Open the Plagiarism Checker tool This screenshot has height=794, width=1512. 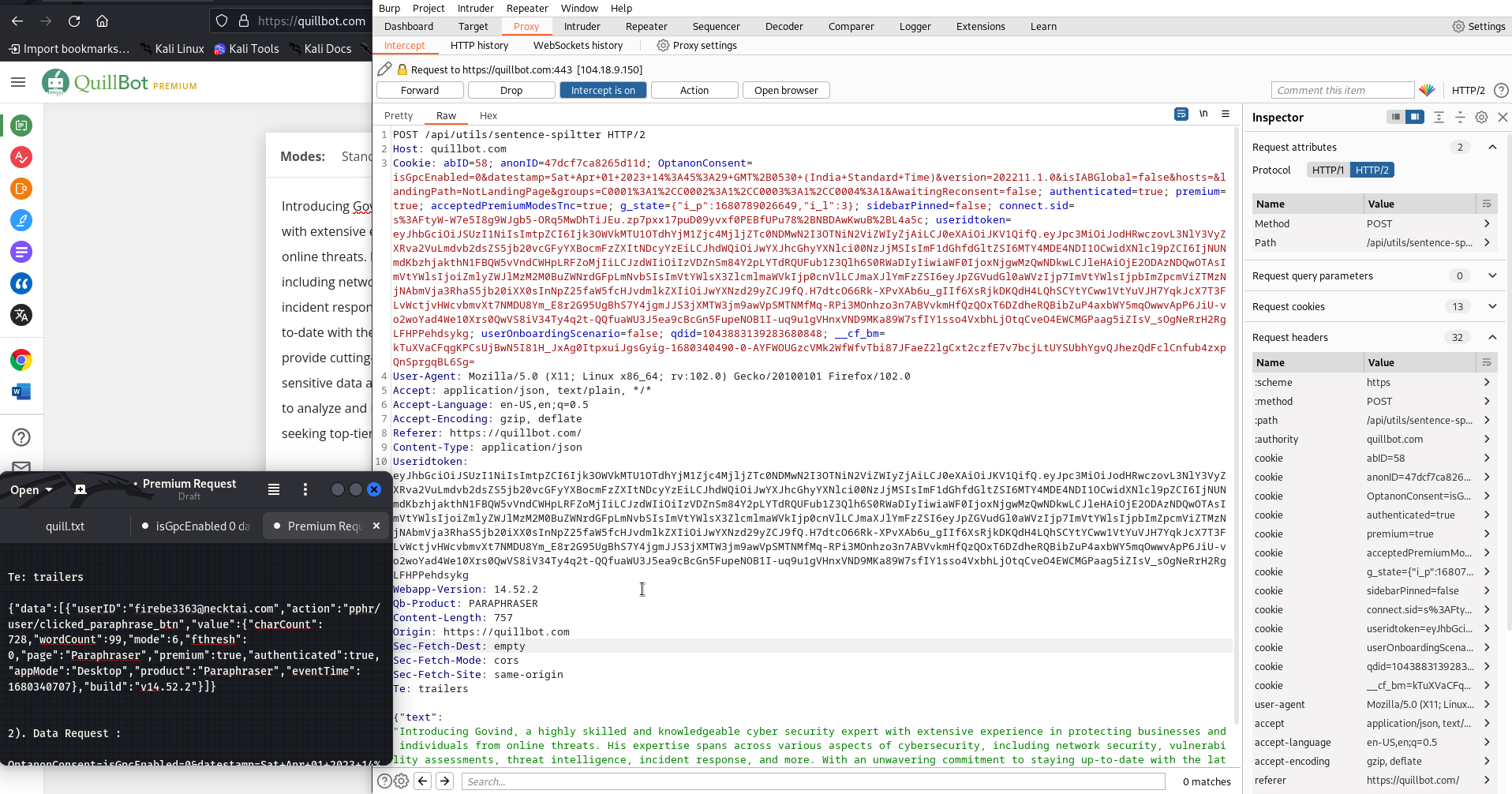pyautogui.click(x=21, y=189)
